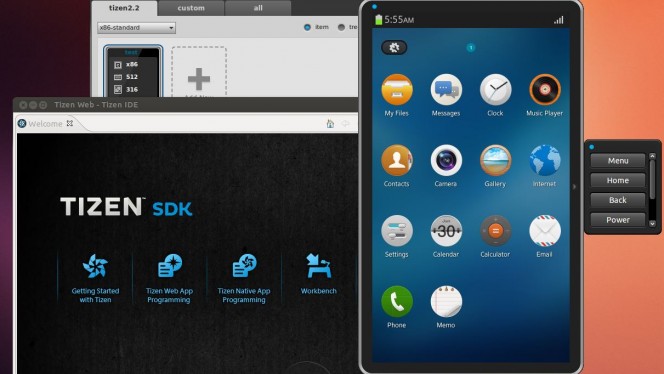Image resolution: width=664 pixels, height=374 pixels.
Task: Open Tizen Web App Programming
Action: (x=169, y=278)
